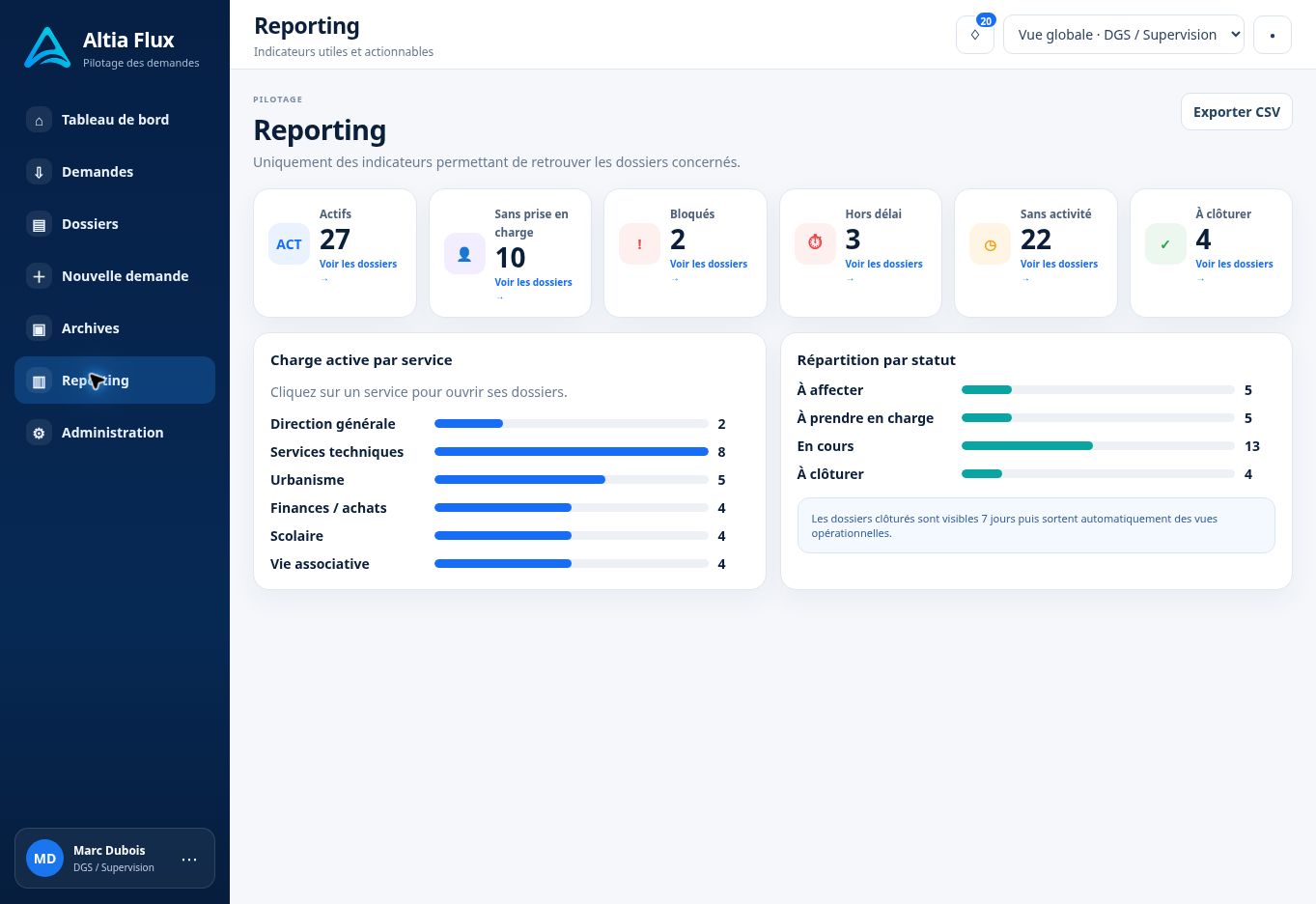
Task: Open the Direction générale service row
Action: [510, 424]
